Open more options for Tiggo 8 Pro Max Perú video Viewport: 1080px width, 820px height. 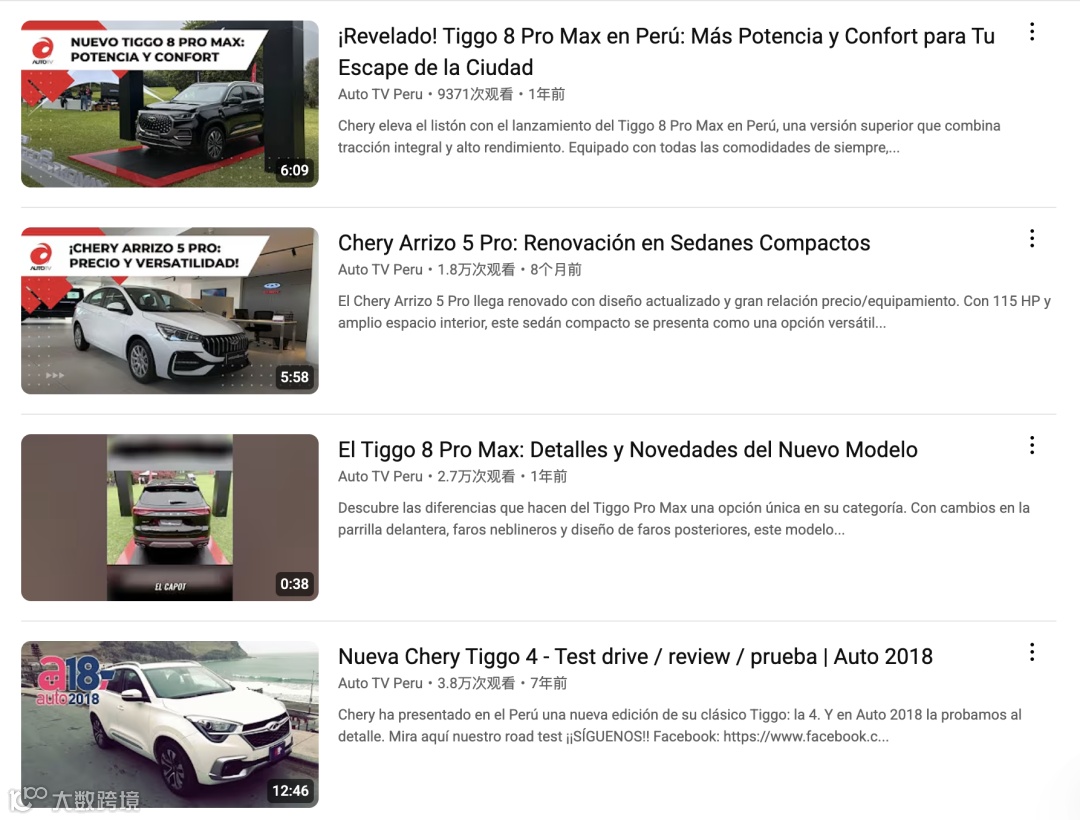[x=1031, y=32]
